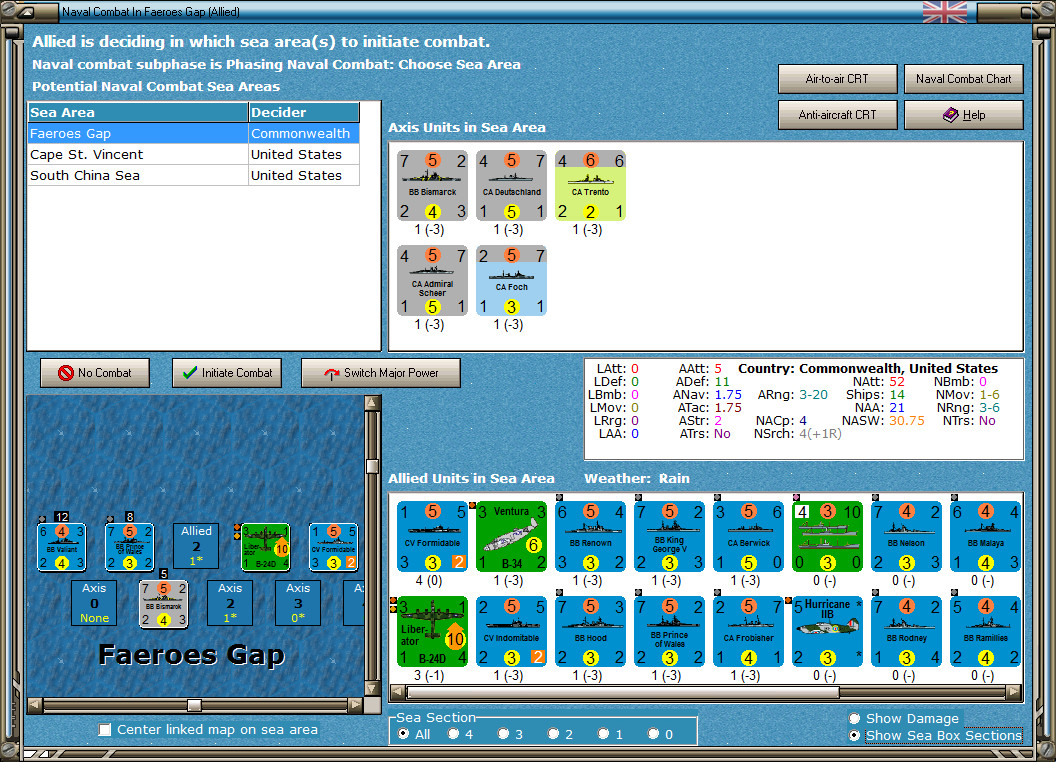Click the Allied 2 sea box on map
Image resolution: width=1056 pixels, height=762 pixels.
[x=196, y=546]
